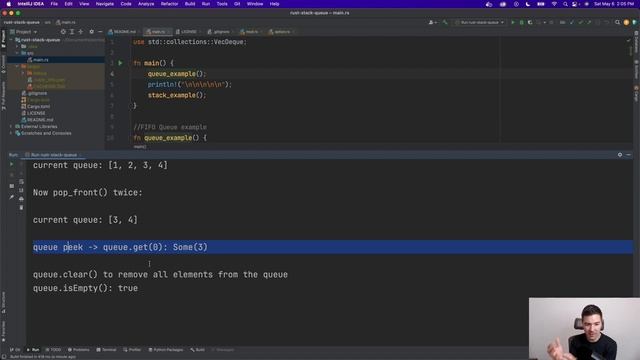Toggle scroll-to-end in the Run console

point(21,190)
